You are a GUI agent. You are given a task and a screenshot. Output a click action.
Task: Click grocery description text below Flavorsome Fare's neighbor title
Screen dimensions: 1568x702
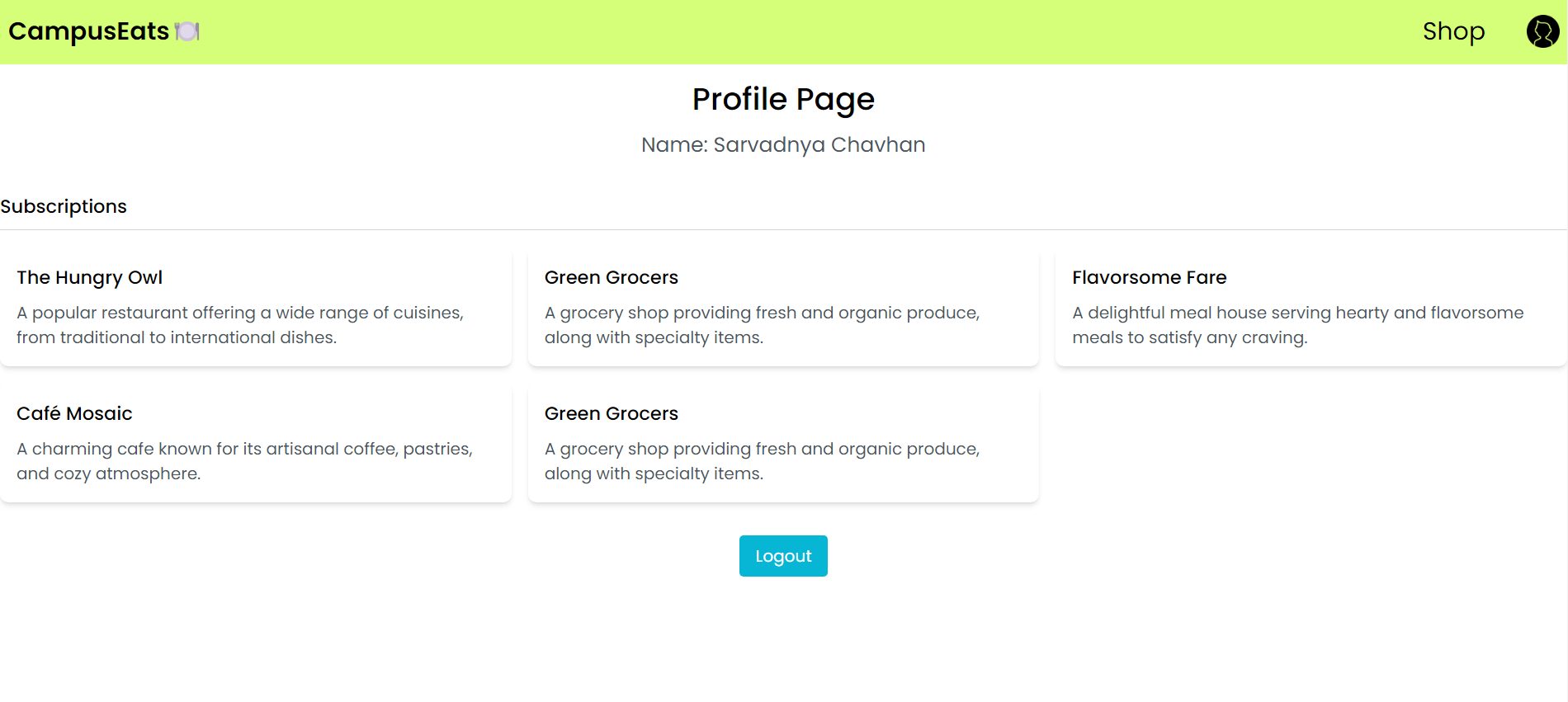pyautogui.click(x=761, y=325)
